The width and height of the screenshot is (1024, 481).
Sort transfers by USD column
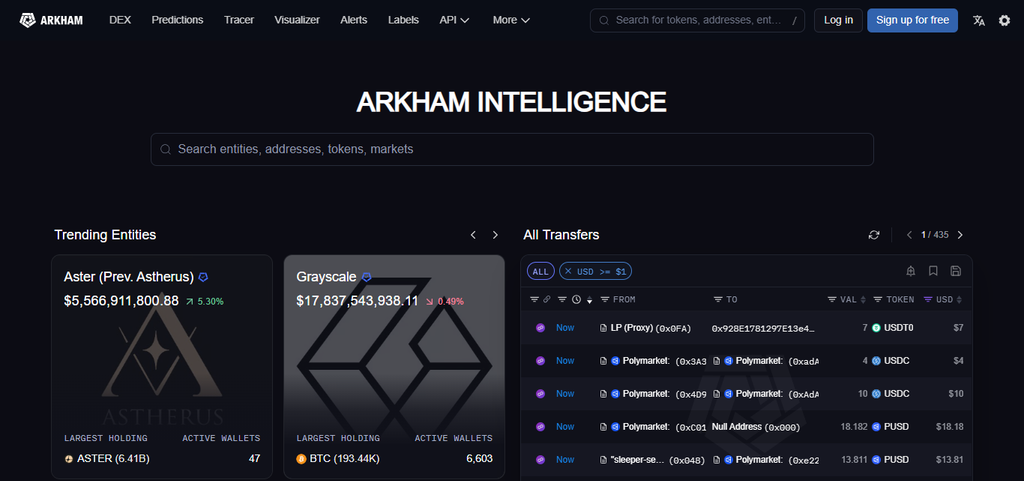click(959, 300)
